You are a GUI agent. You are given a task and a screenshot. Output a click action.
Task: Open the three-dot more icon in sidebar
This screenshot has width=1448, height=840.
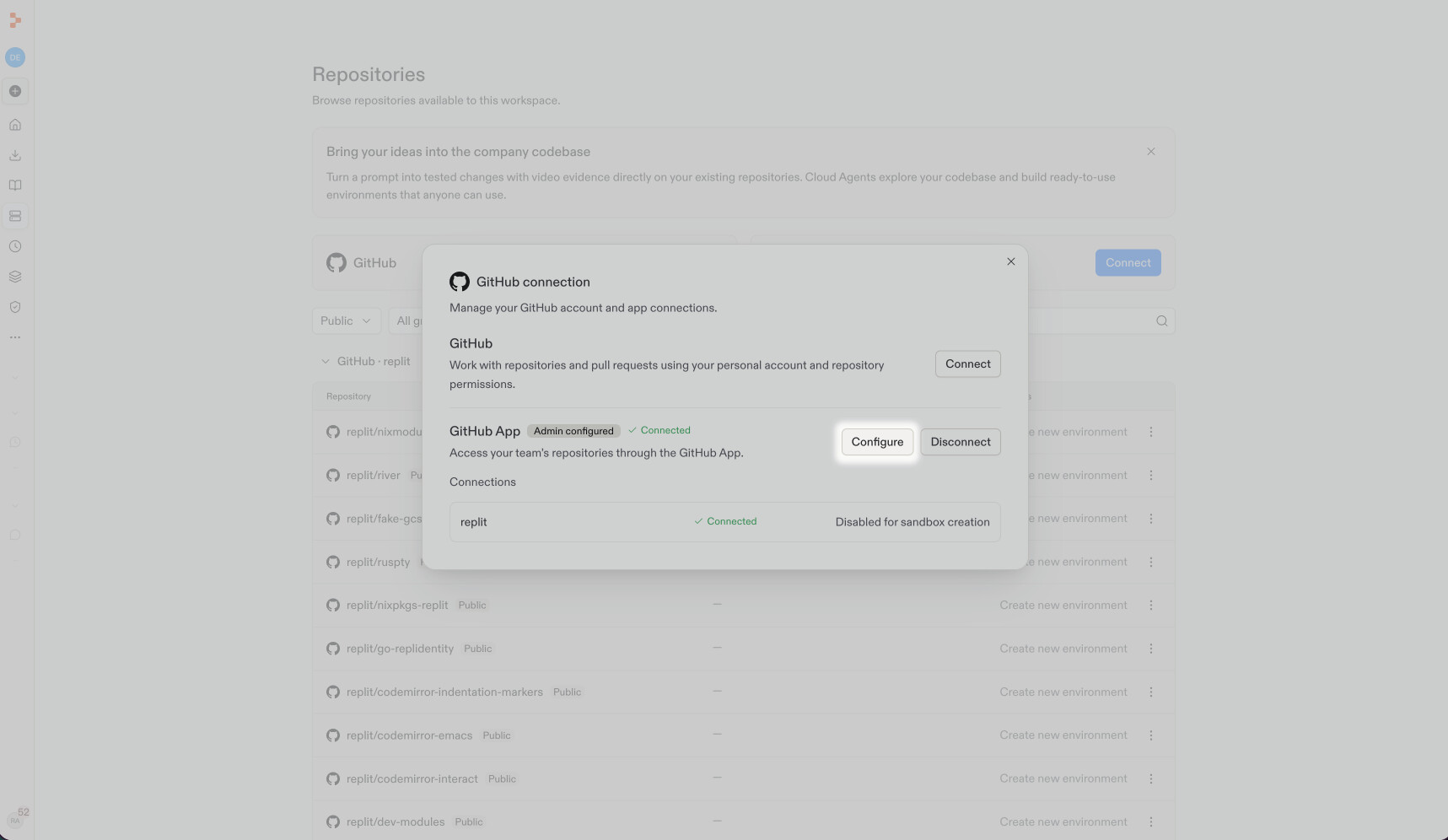(15, 337)
